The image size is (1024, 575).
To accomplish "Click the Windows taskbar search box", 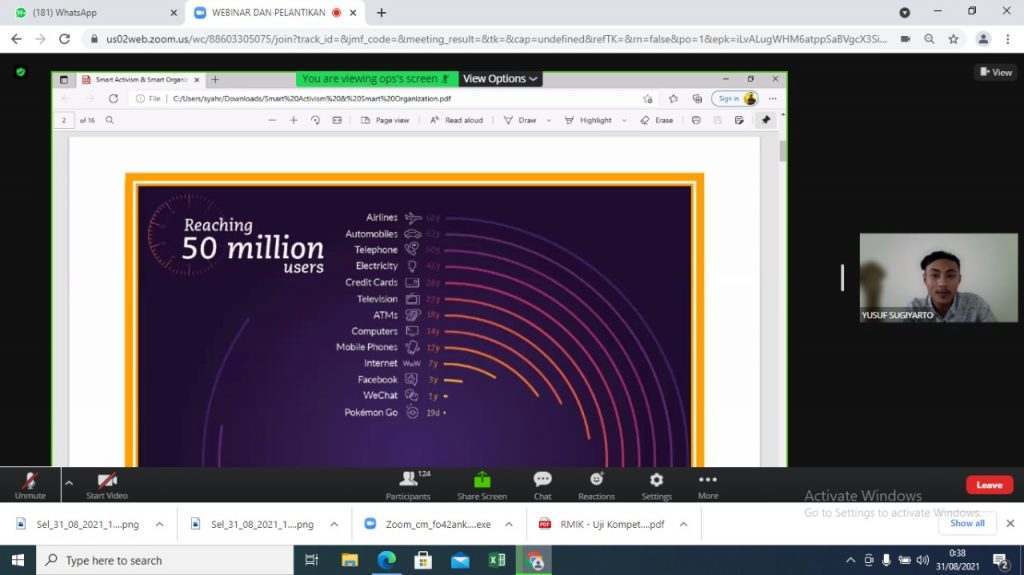I will click(x=165, y=560).
